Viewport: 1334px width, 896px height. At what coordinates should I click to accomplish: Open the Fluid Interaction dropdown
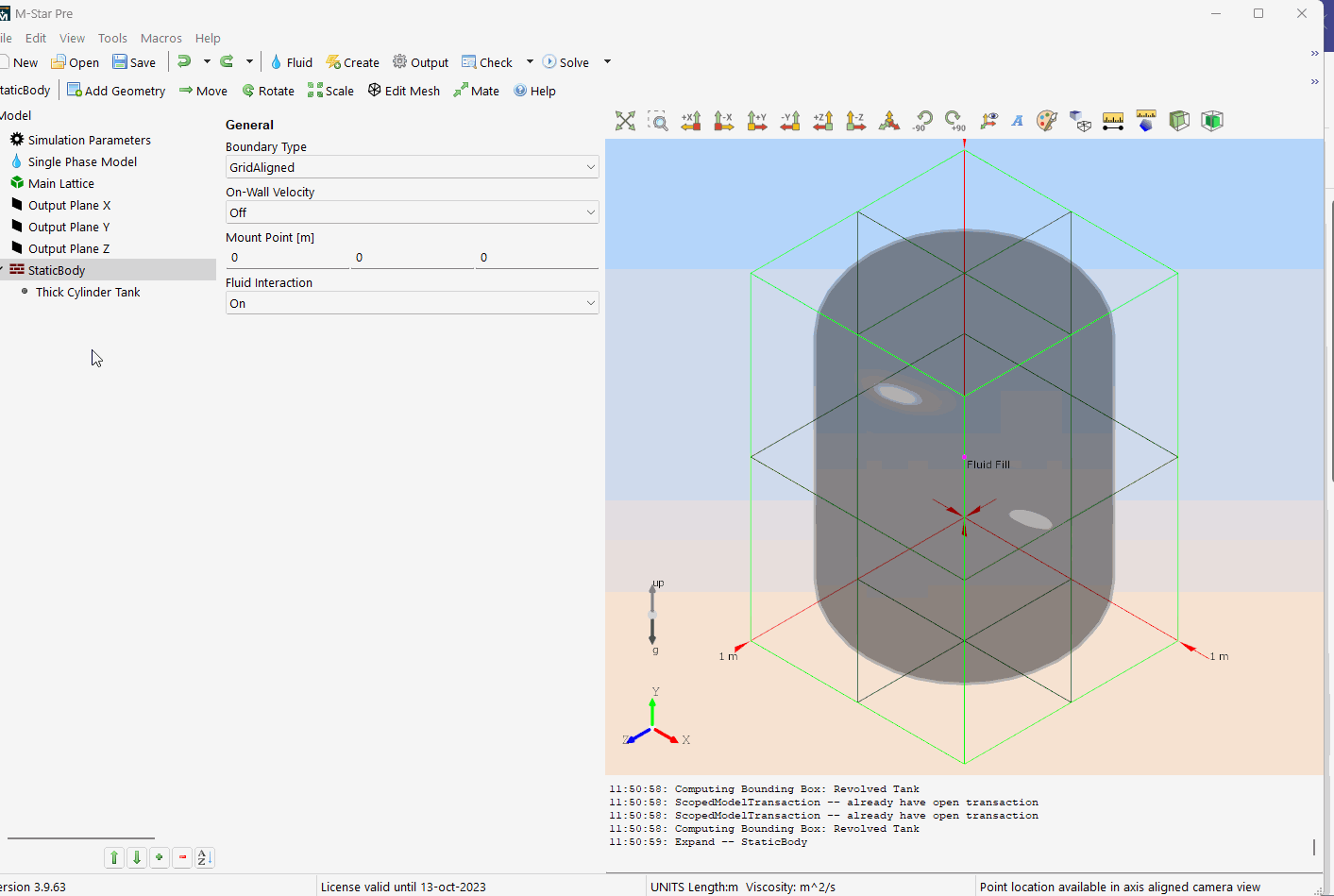pos(412,303)
